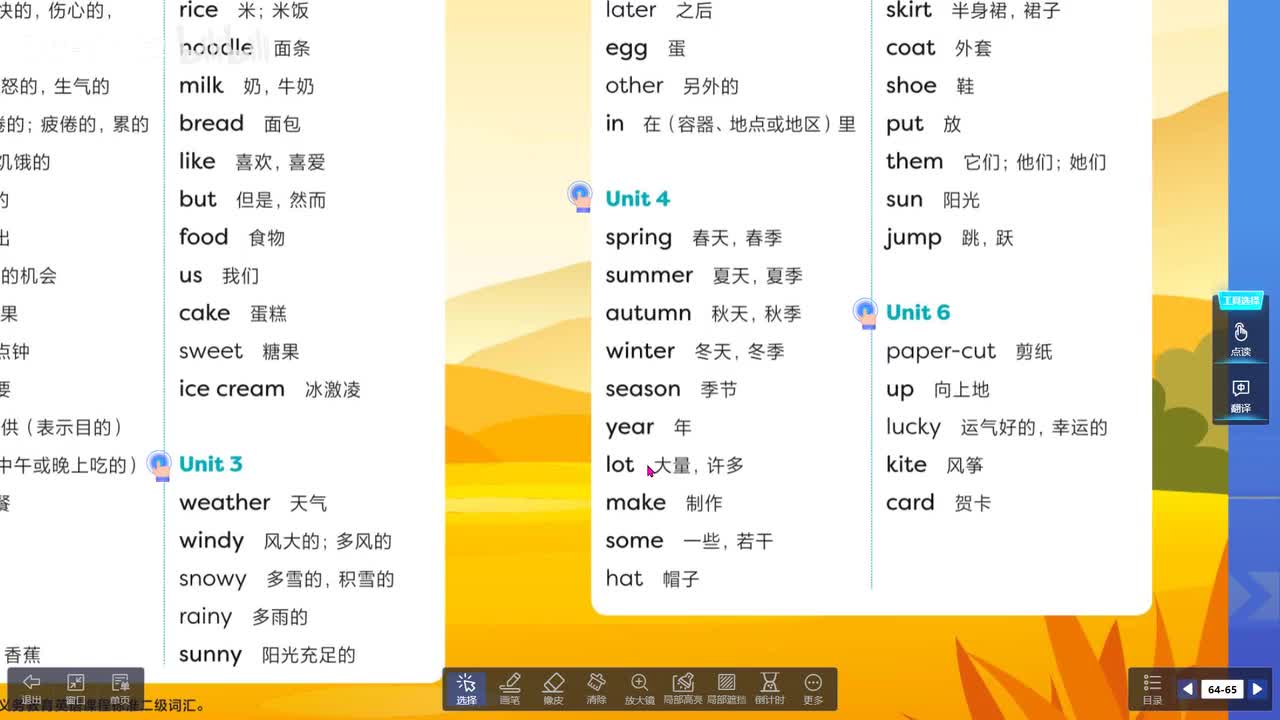Switch to 窗口 window mode
Image resolution: width=1280 pixels, height=720 pixels.
pyautogui.click(x=75, y=688)
